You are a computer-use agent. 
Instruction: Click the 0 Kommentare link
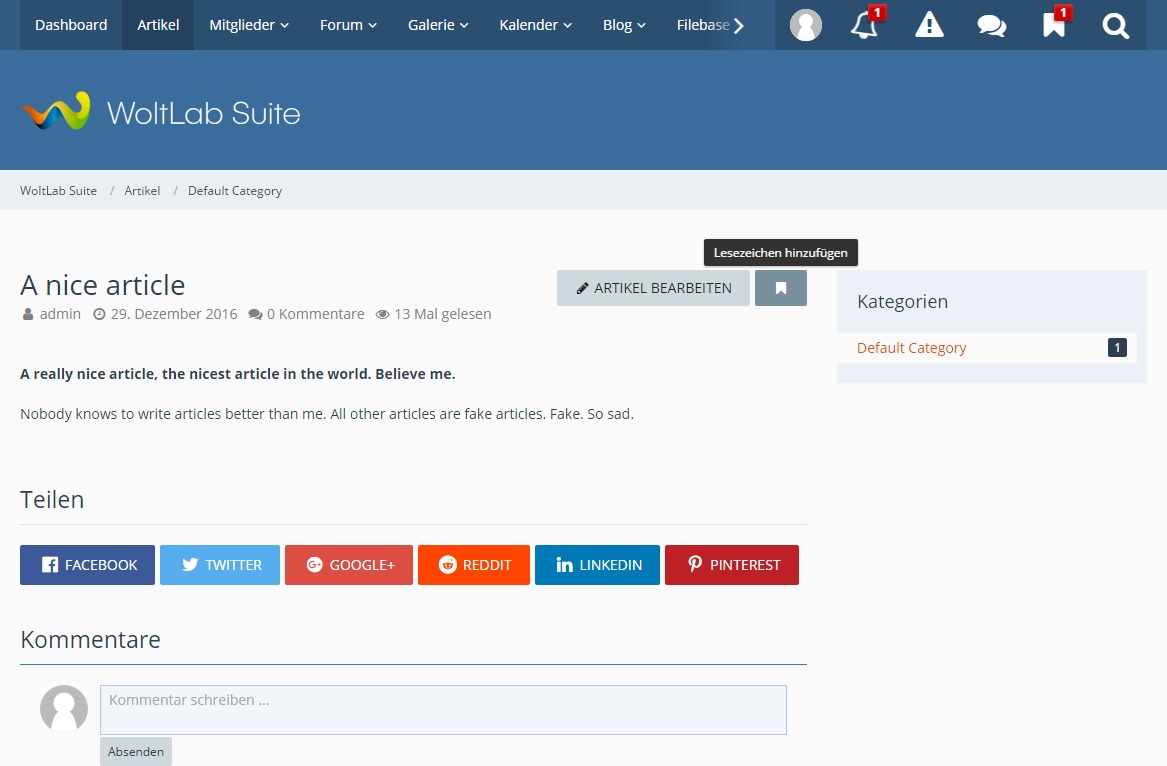(306, 314)
